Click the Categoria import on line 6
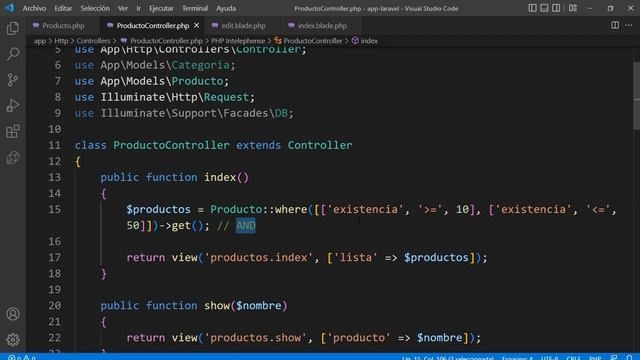This screenshot has height=360, width=640. (x=200, y=65)
